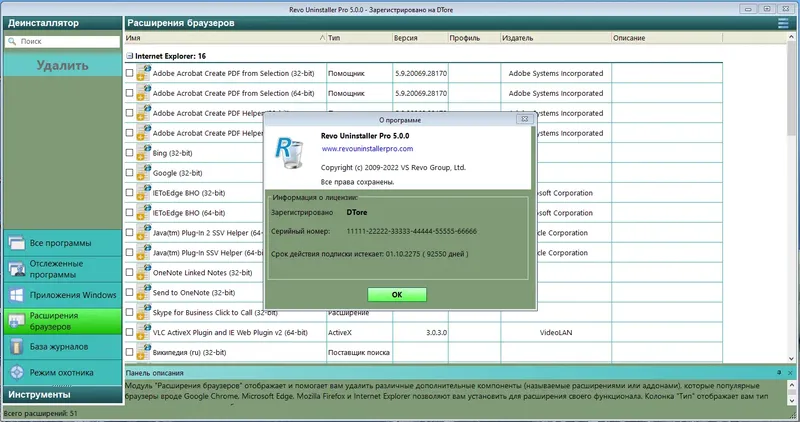
Task: Close the О программе dialog
Action: pos(524,119)
